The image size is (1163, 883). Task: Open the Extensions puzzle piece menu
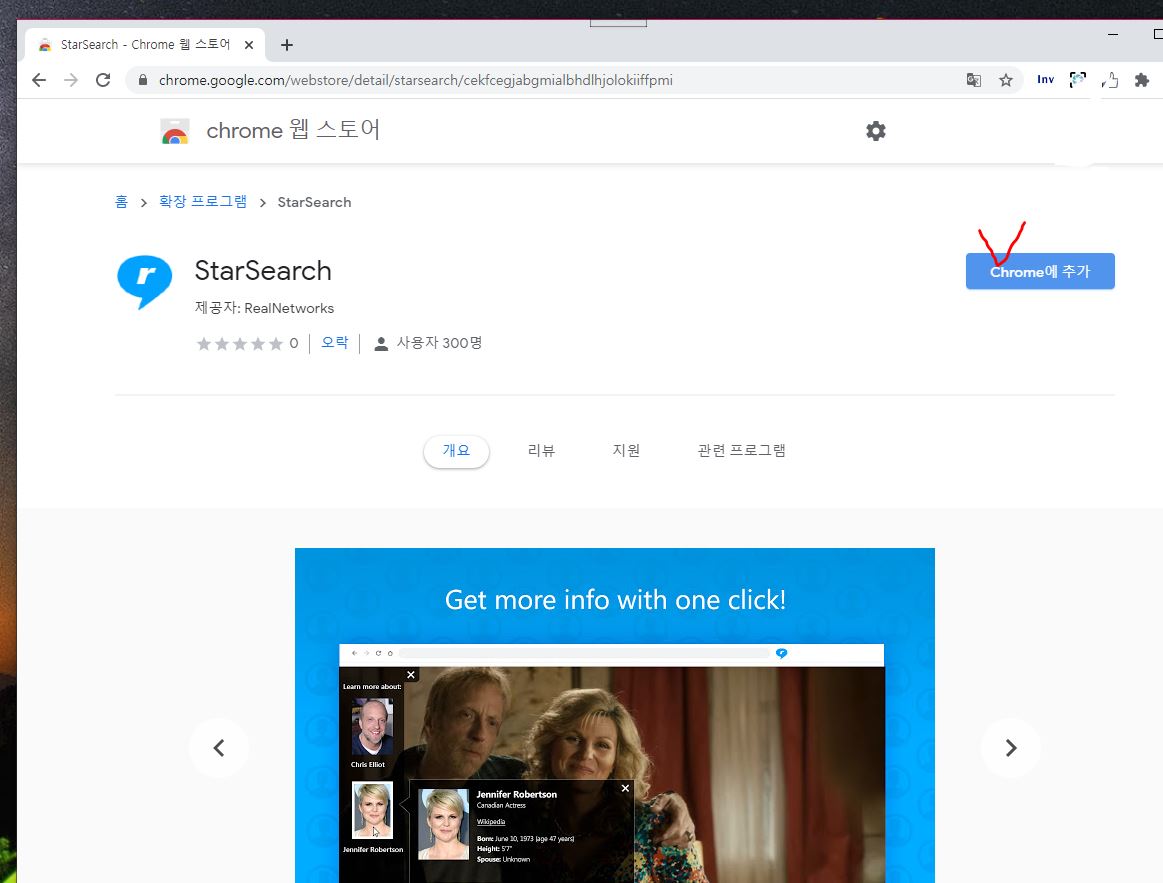click(1142, 80)
